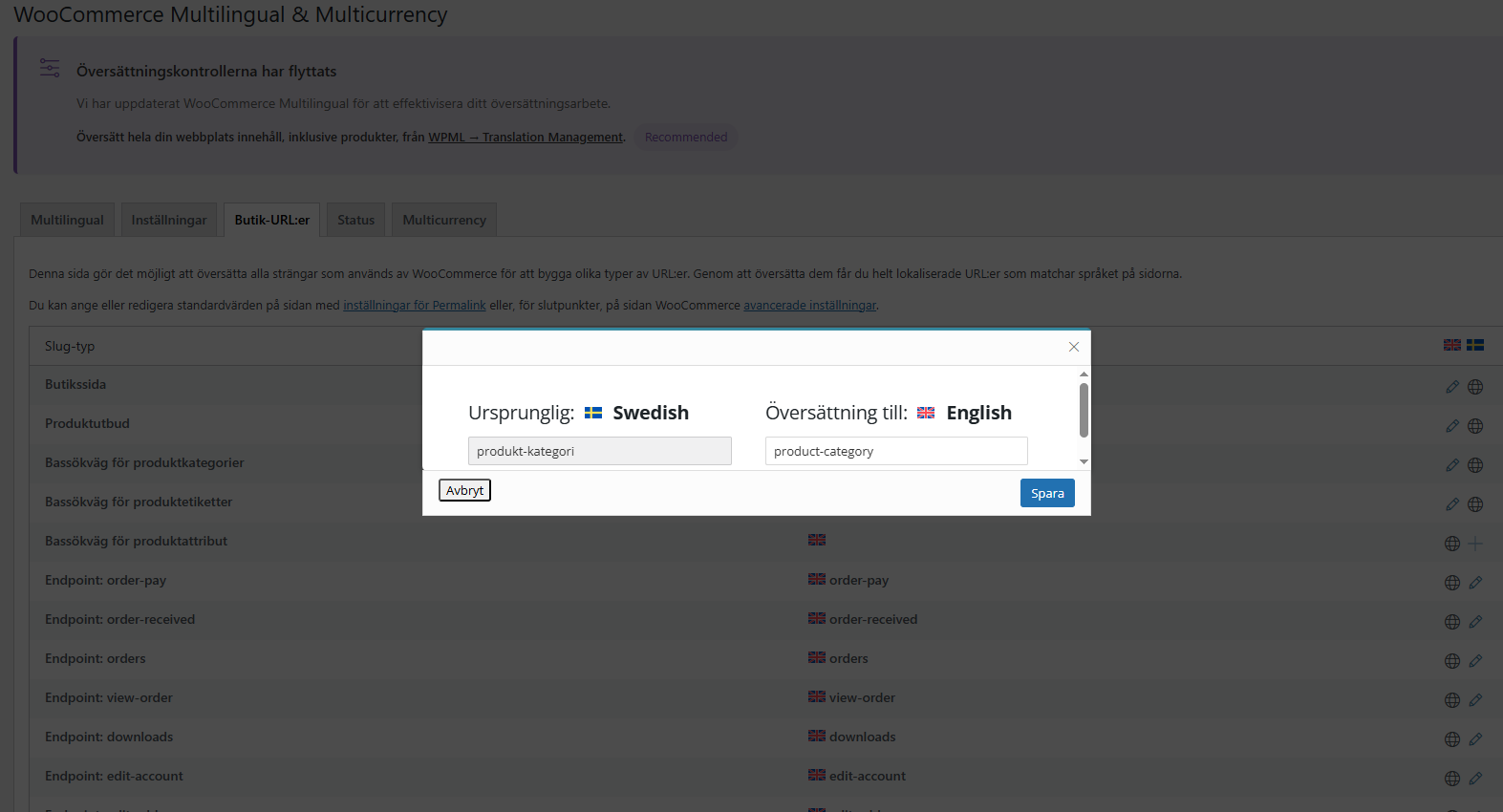1503x812 pixels.
Task: Click globe icon for Bassökväg för produktattribut
Action: coord(1452,544)
